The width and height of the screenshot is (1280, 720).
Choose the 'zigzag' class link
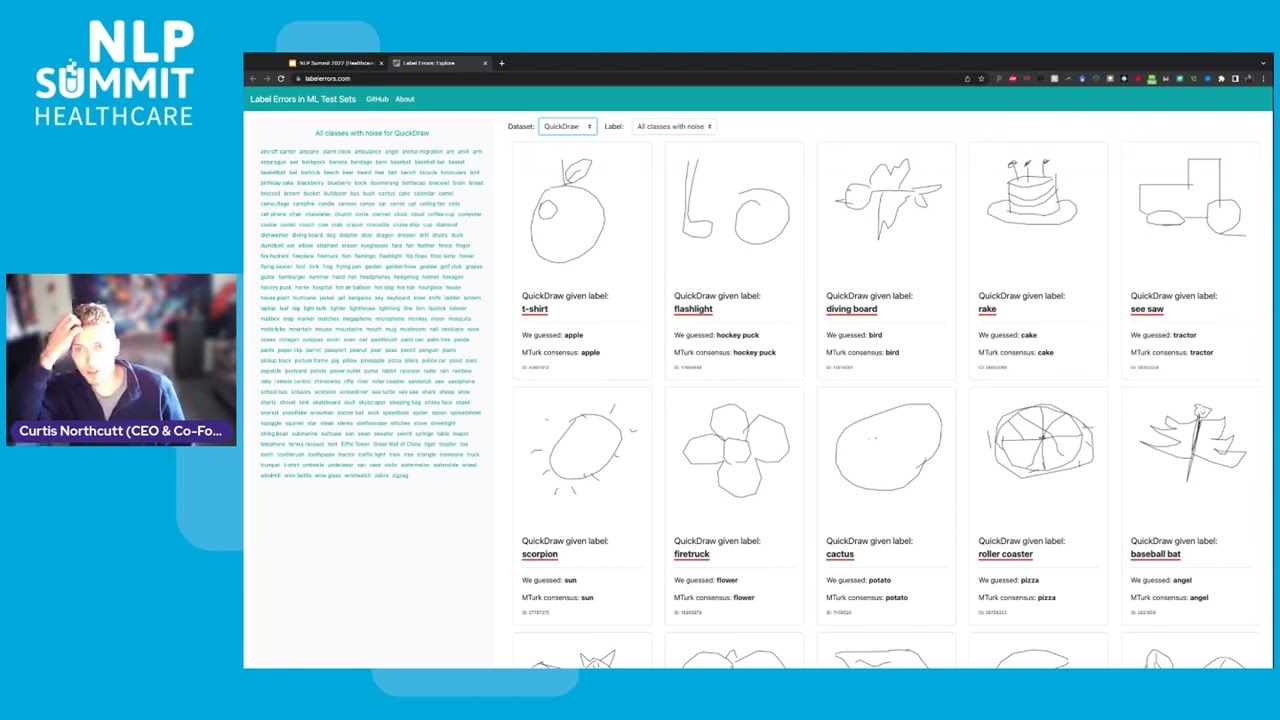tap(400, 476)
